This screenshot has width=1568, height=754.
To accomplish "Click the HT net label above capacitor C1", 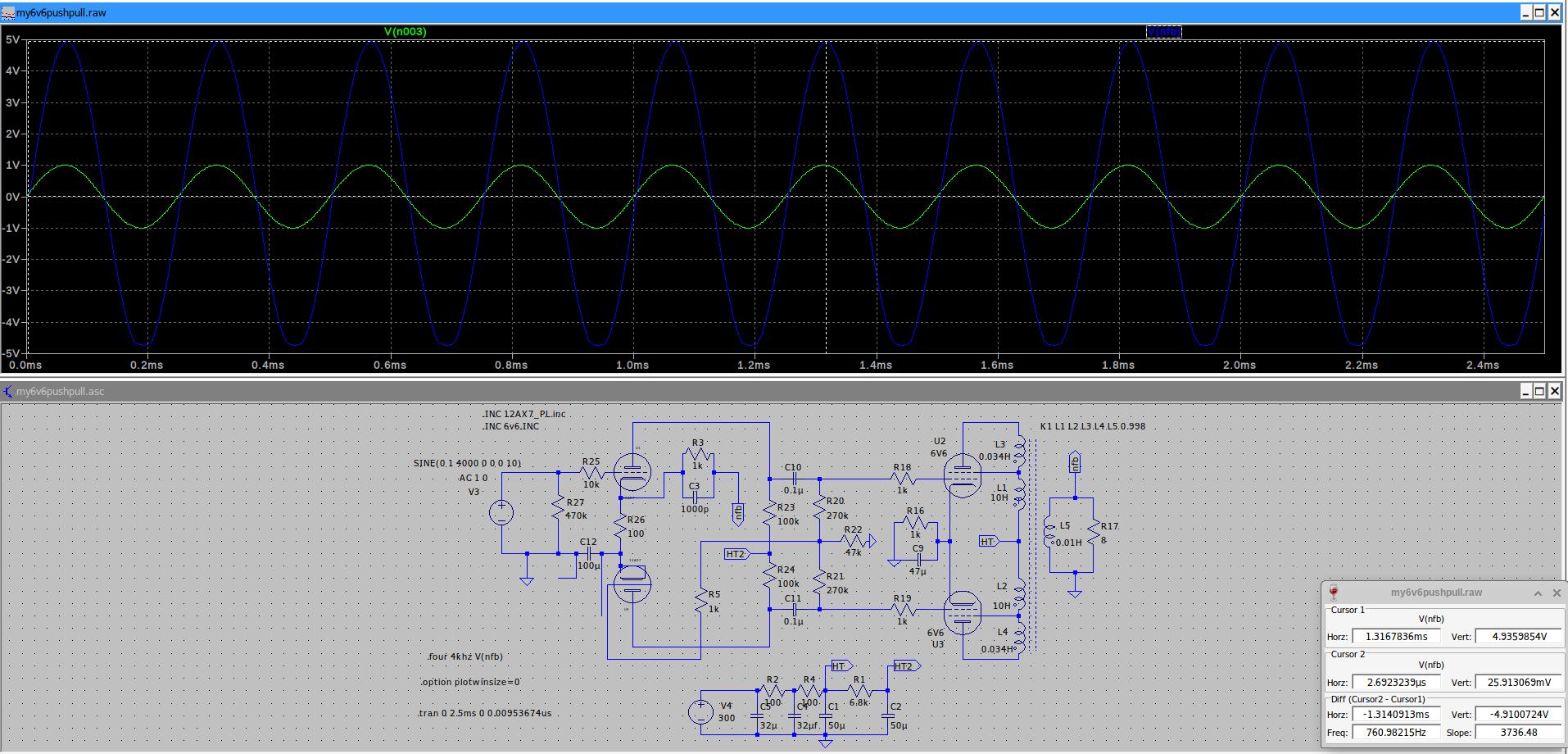I will pos(841,666).
